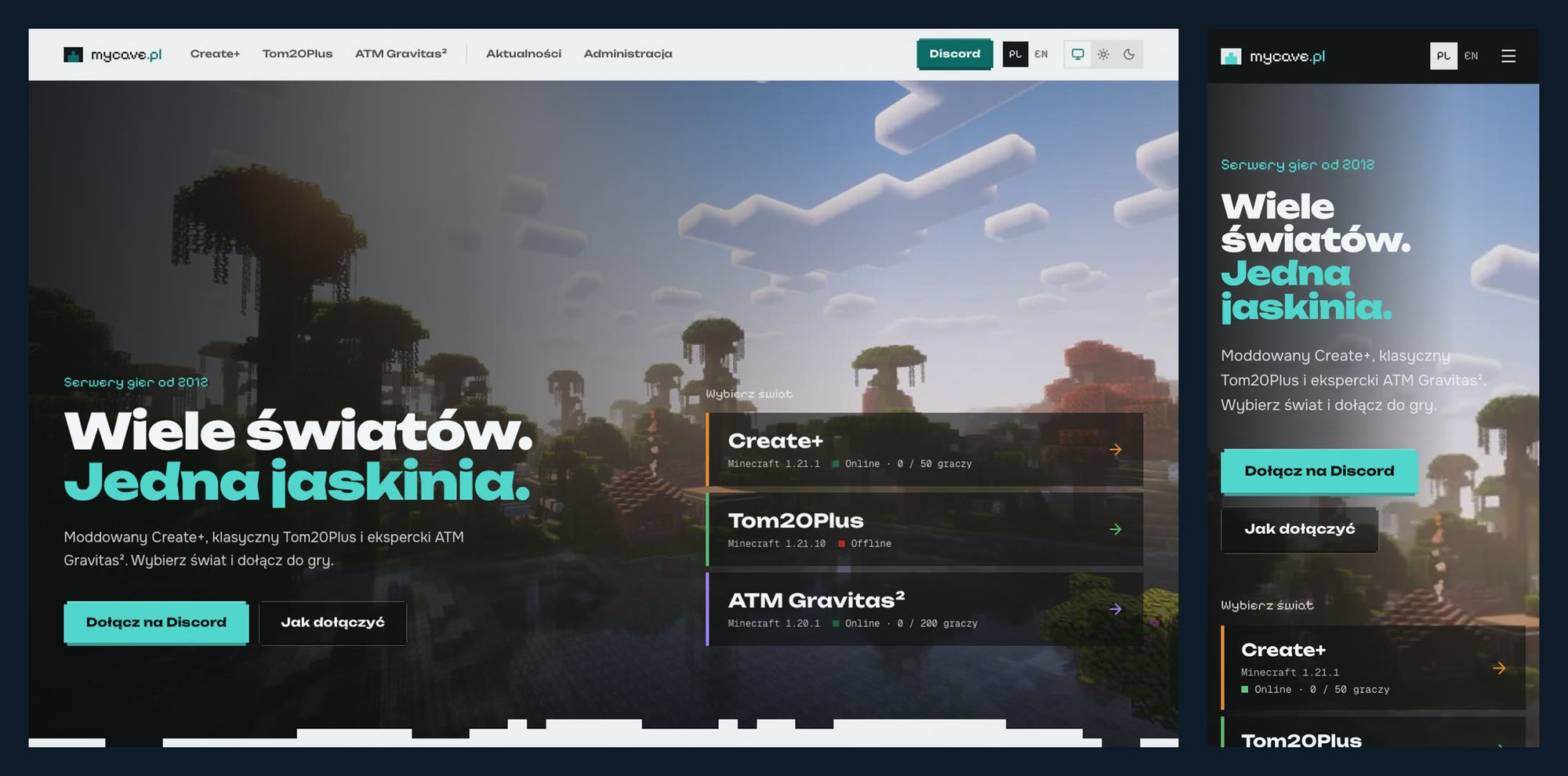Screen dimensions: 1568x776
Task: Open the desktop Create+ server card
Action: [924, 450]
